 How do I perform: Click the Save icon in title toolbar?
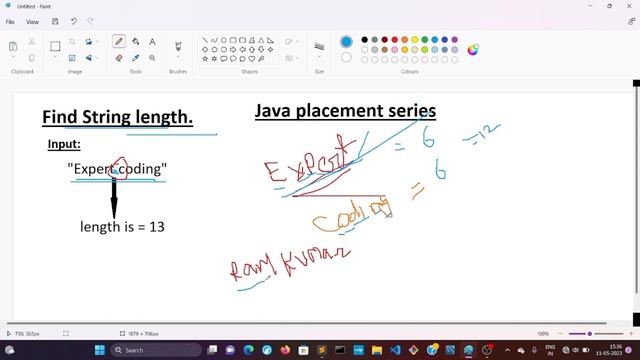[x=55, y=22]
